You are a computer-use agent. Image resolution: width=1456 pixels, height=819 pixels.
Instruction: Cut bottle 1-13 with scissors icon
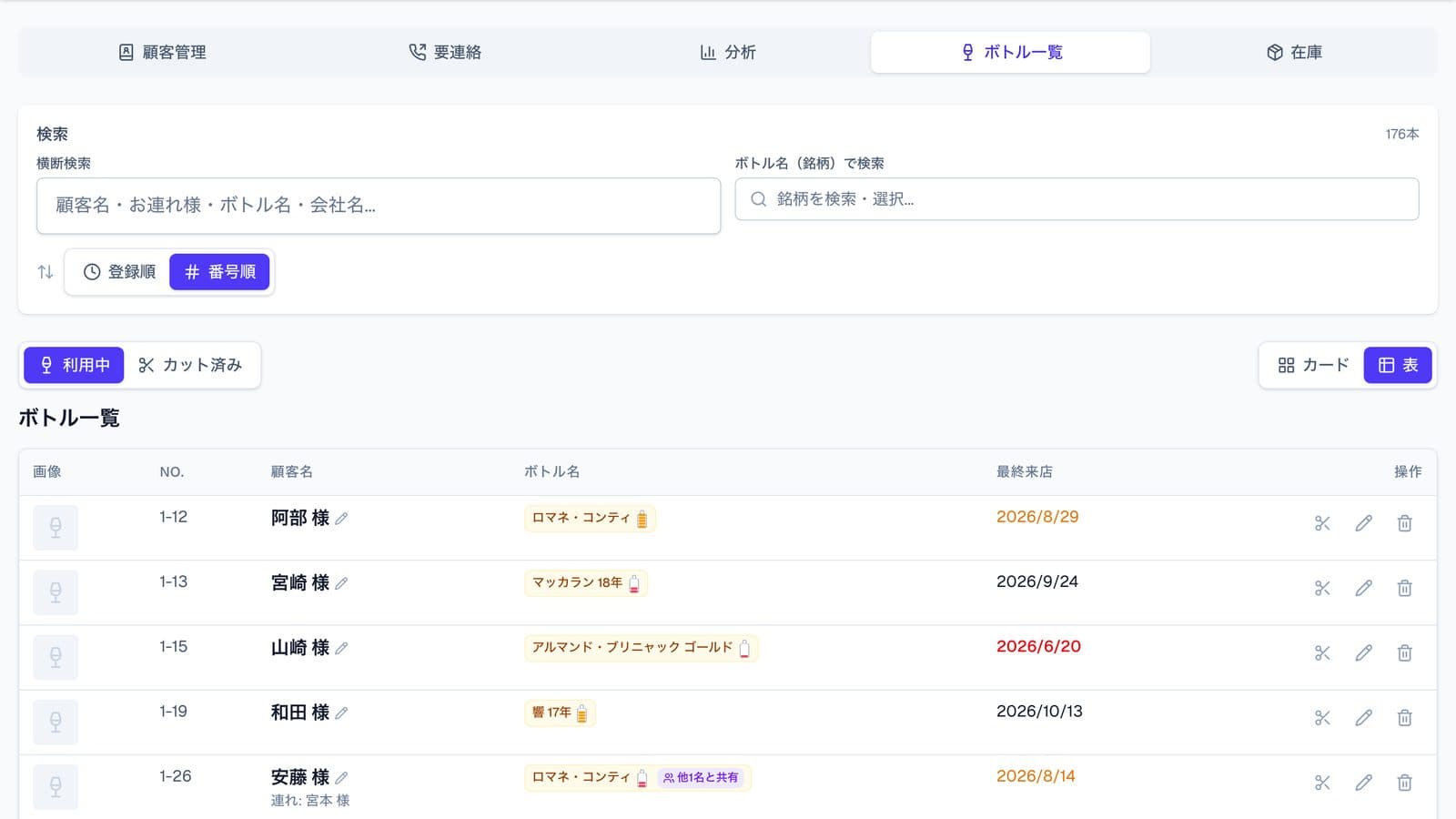pyautogui.click(x=1322, y=588)
